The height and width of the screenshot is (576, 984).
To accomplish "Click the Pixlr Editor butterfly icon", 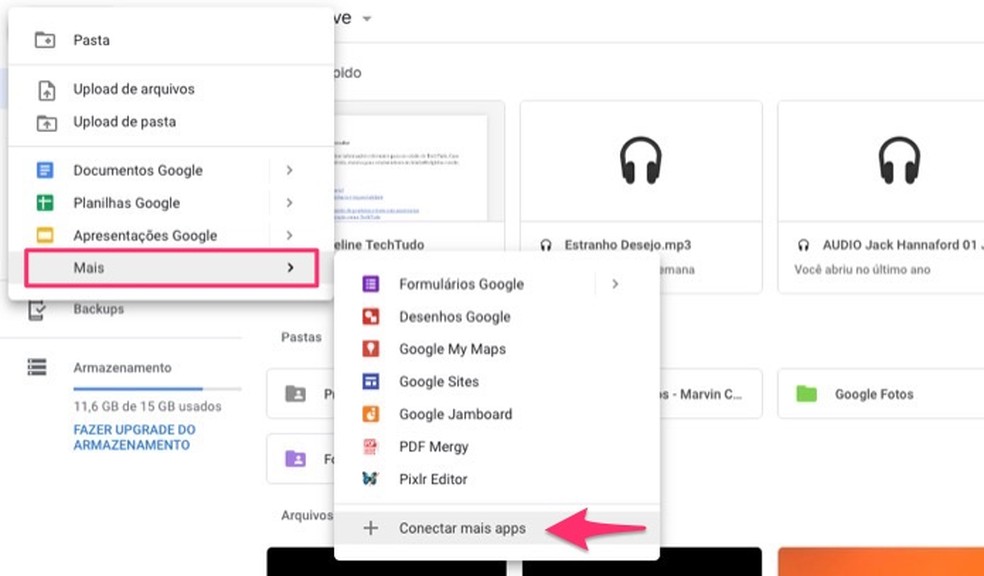I will point(370,479).
